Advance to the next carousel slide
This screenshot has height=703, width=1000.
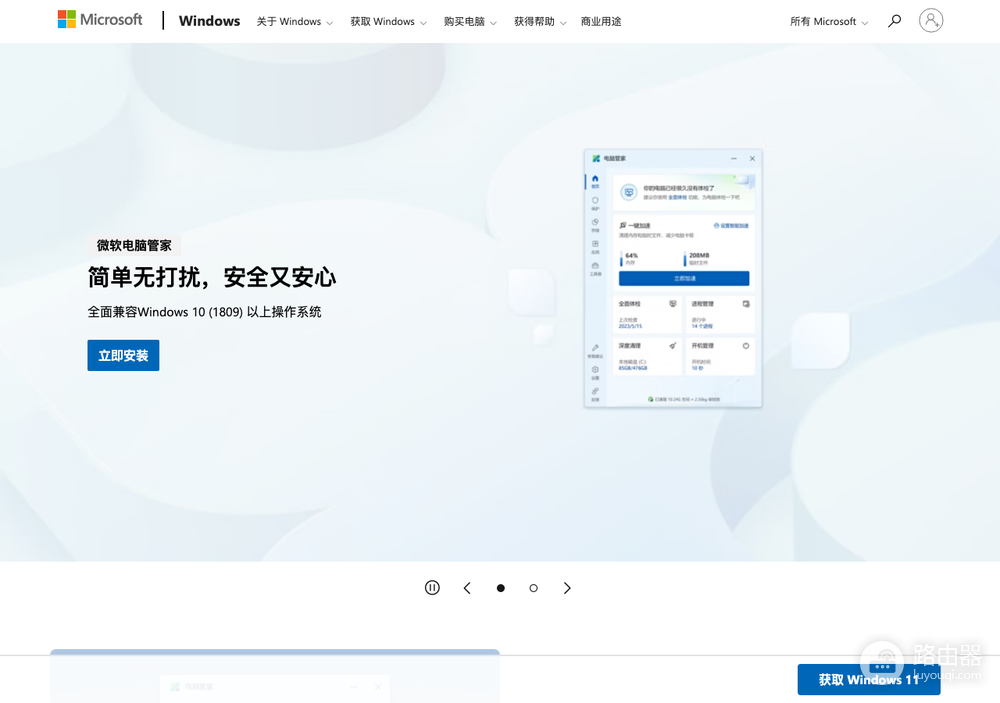(567, 588)
